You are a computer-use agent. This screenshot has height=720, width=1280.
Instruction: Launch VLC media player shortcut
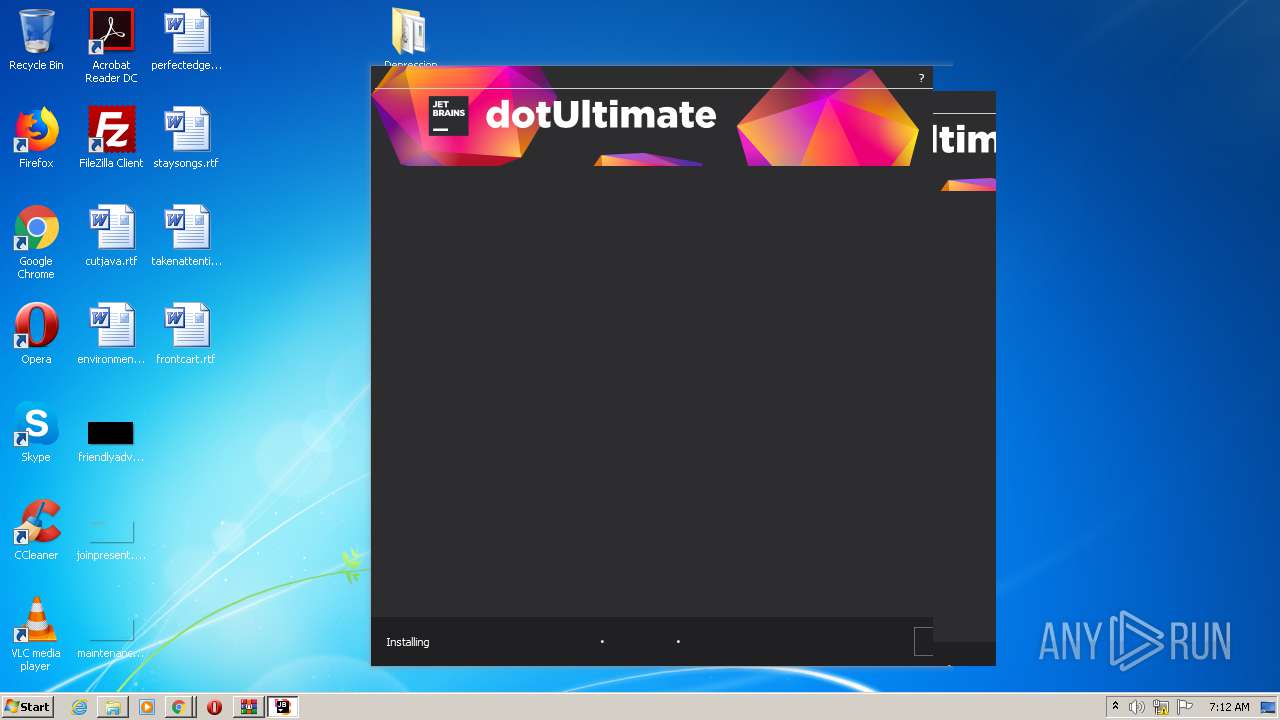[36, 634]
